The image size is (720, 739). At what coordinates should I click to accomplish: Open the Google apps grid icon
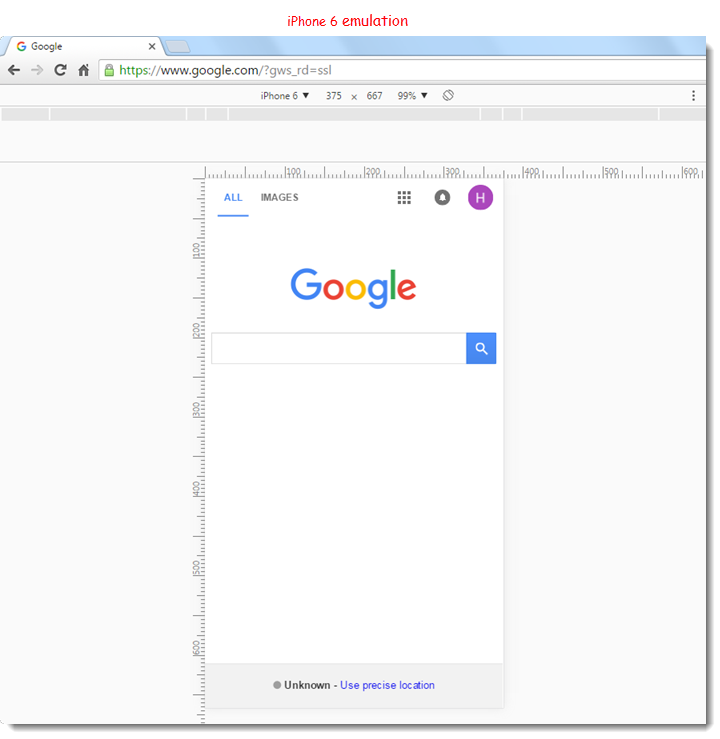tap(404, 197)
